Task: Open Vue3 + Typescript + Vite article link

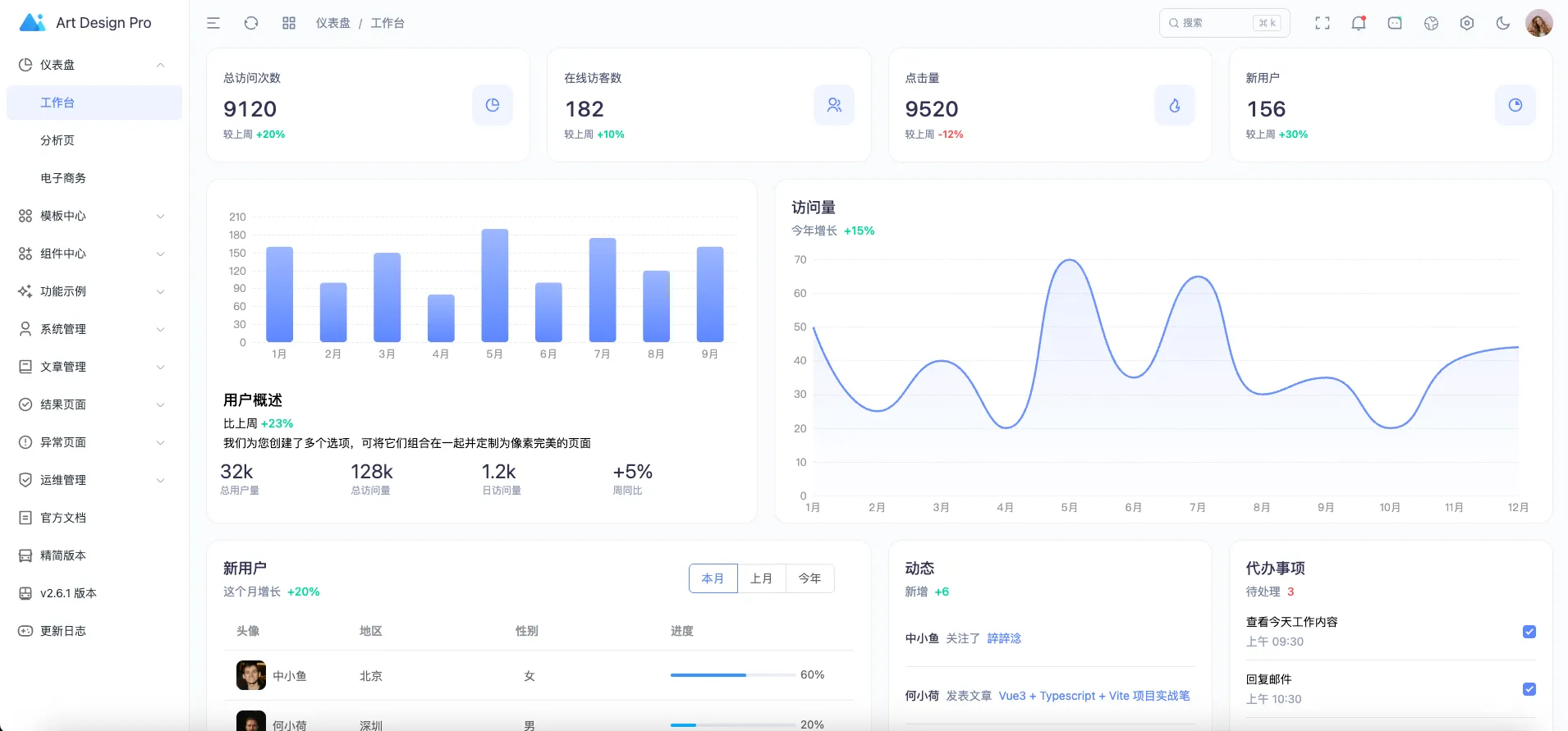Action: point(1094,696)
